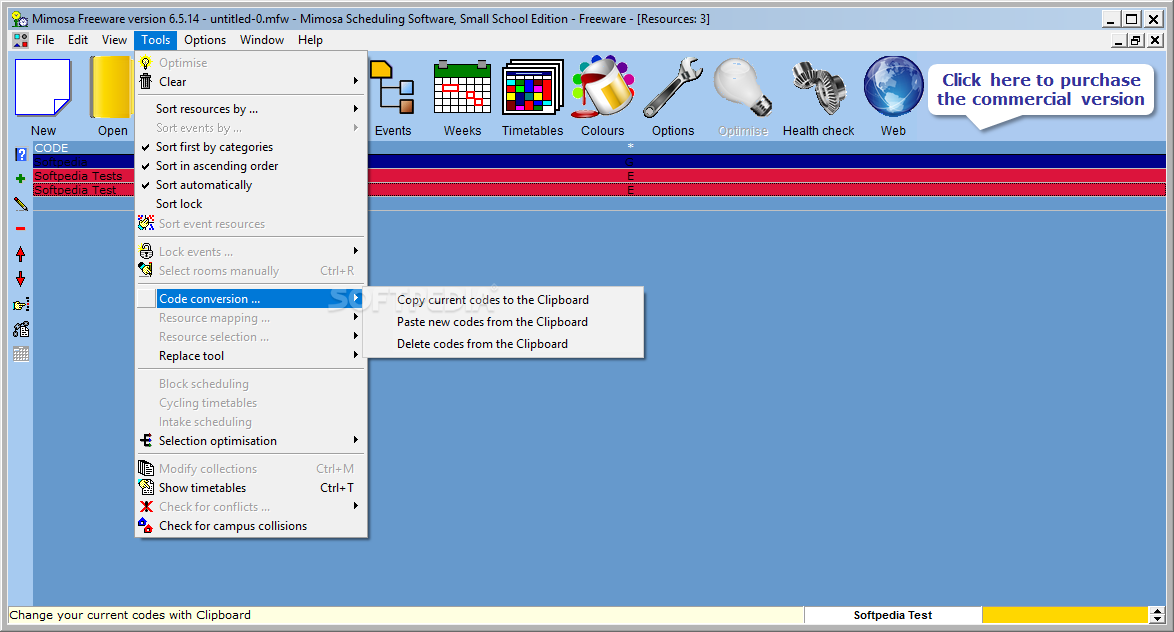The width and height of the screenshot is (1174, 632).
Task: Minimize the inner document window
Action: [1119, 40]
